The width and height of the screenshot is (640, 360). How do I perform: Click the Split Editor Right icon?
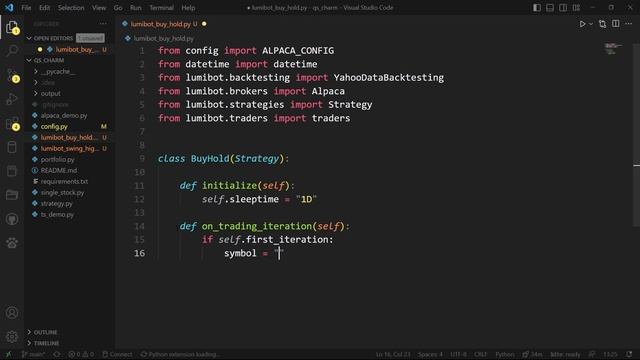coord(616,24)
